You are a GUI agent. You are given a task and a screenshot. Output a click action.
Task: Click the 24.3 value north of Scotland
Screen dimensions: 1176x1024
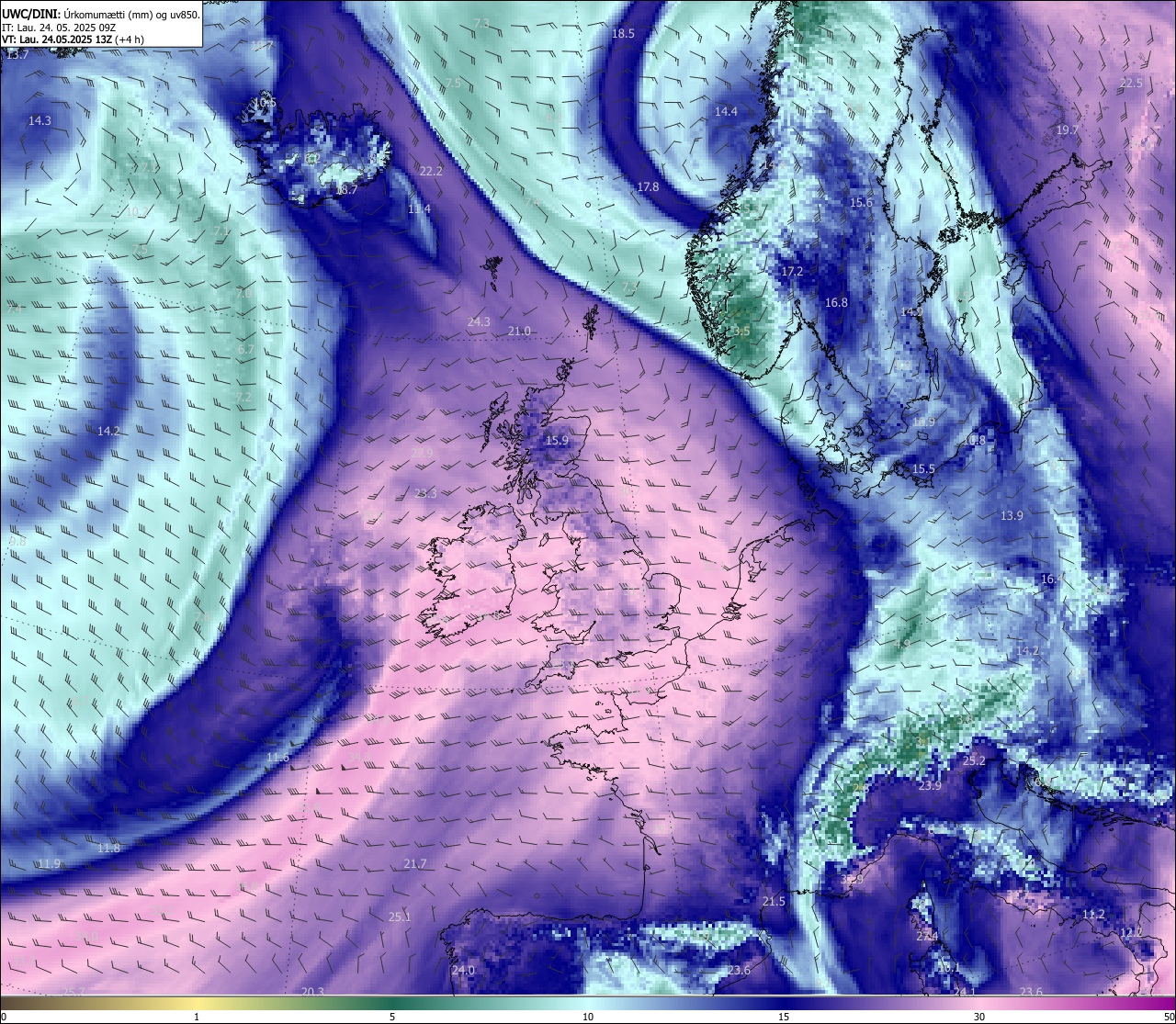point(479,321)
